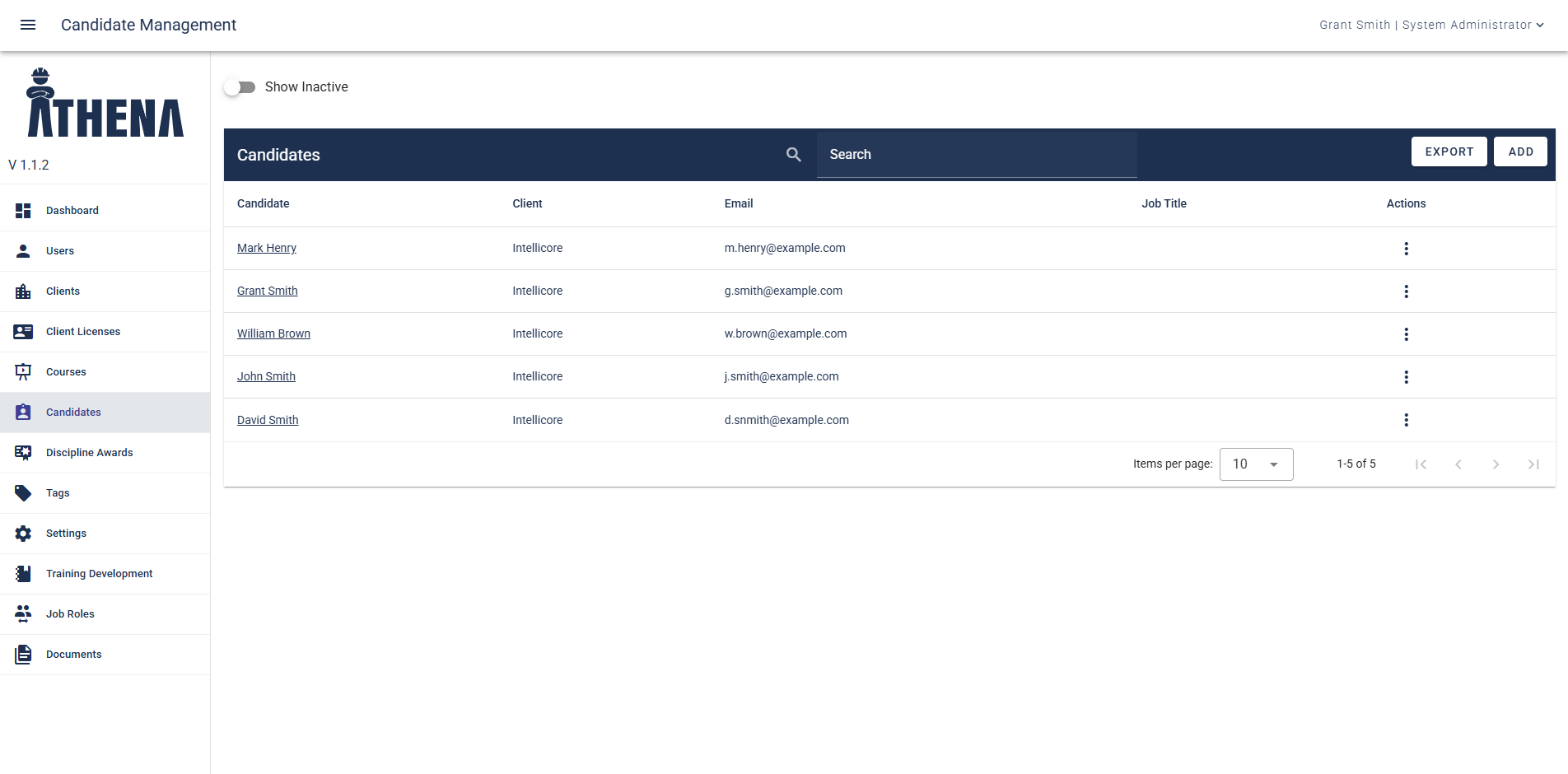The image size is (1568, 774).
Task: Click the search magnifier icon
Action: pyautogui.click(x=794, y=154)
